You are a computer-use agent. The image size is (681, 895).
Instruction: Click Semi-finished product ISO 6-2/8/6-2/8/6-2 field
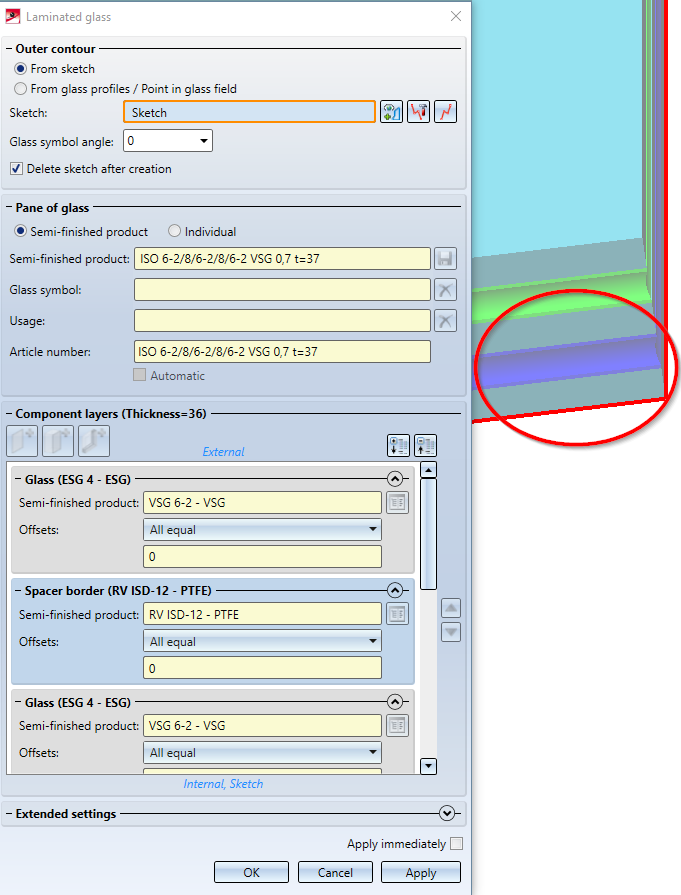tap(283, 259)
